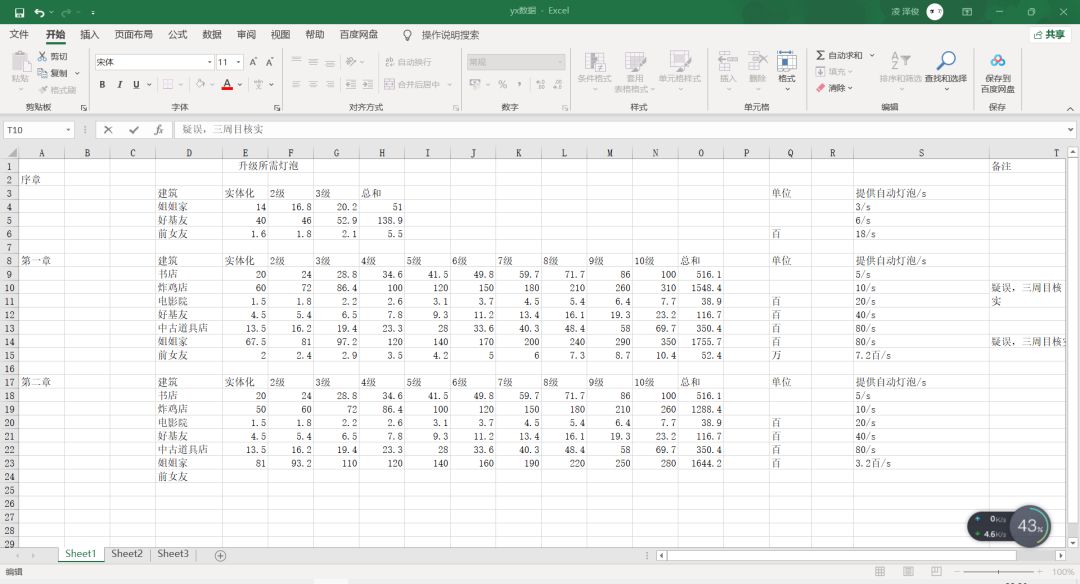The height and width of the screenshot is (584, 1080).
Task: Collapse the ribbon with the chevron
Action: 1070,109
